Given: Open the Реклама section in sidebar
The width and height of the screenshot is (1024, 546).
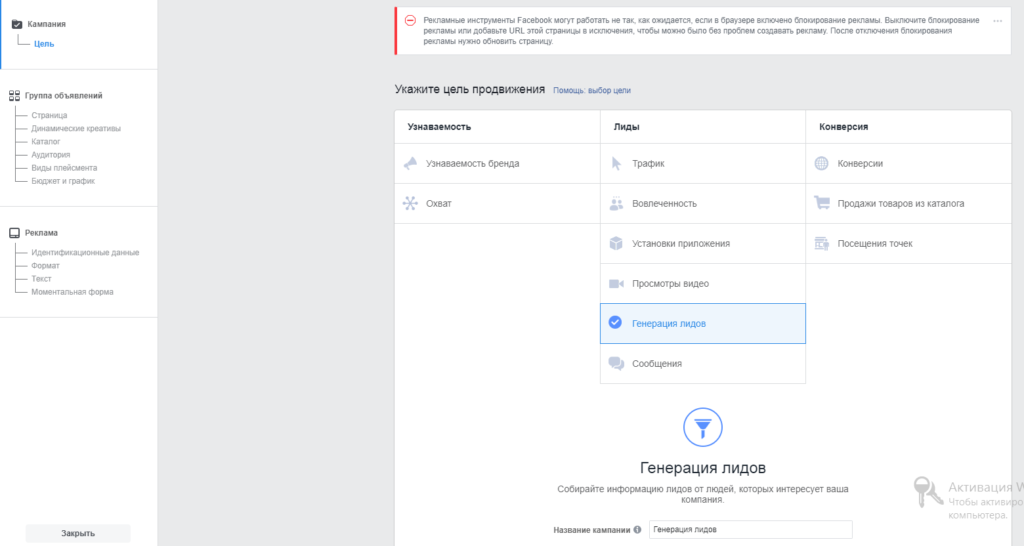Looking at the screenshot, I should tap(41, 233).
